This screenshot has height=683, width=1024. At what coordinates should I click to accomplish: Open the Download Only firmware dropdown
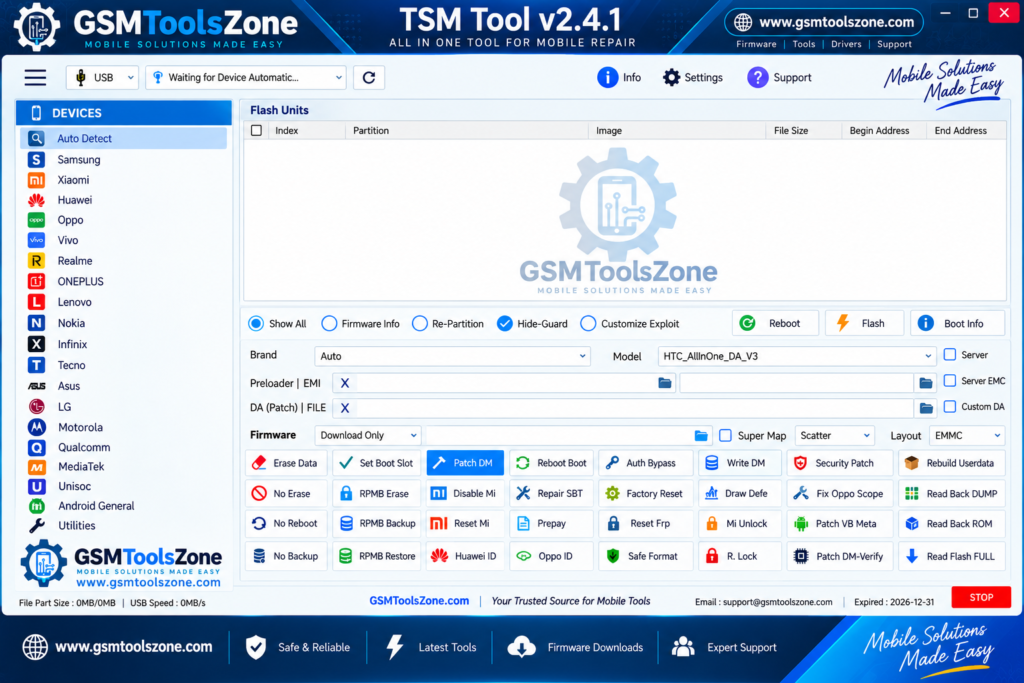[x=368, y=435]
